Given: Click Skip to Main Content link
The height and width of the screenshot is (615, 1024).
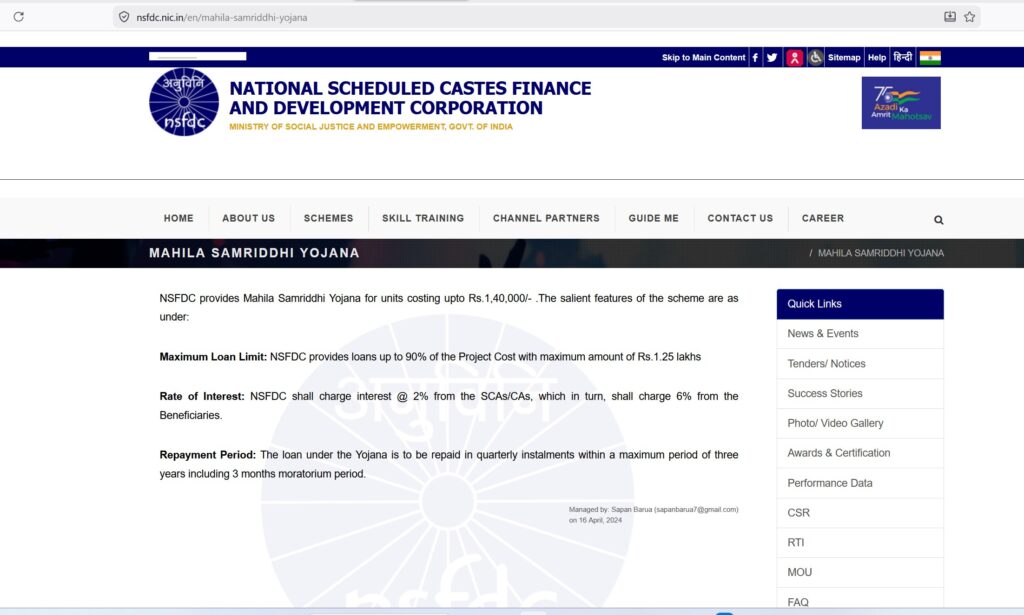Looking at the screenshot, I should (703, 58).
